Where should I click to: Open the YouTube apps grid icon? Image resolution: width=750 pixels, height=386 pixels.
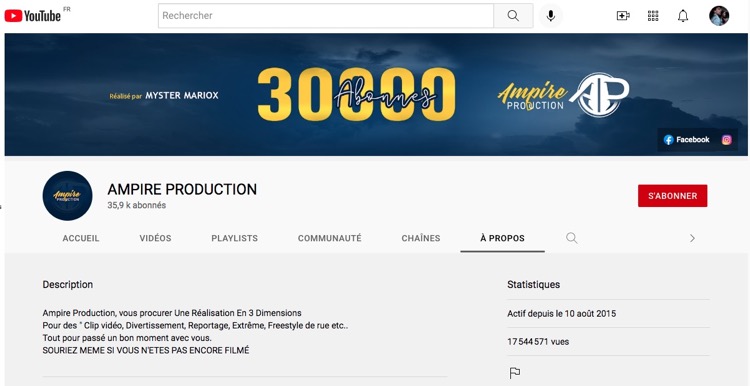653,16
